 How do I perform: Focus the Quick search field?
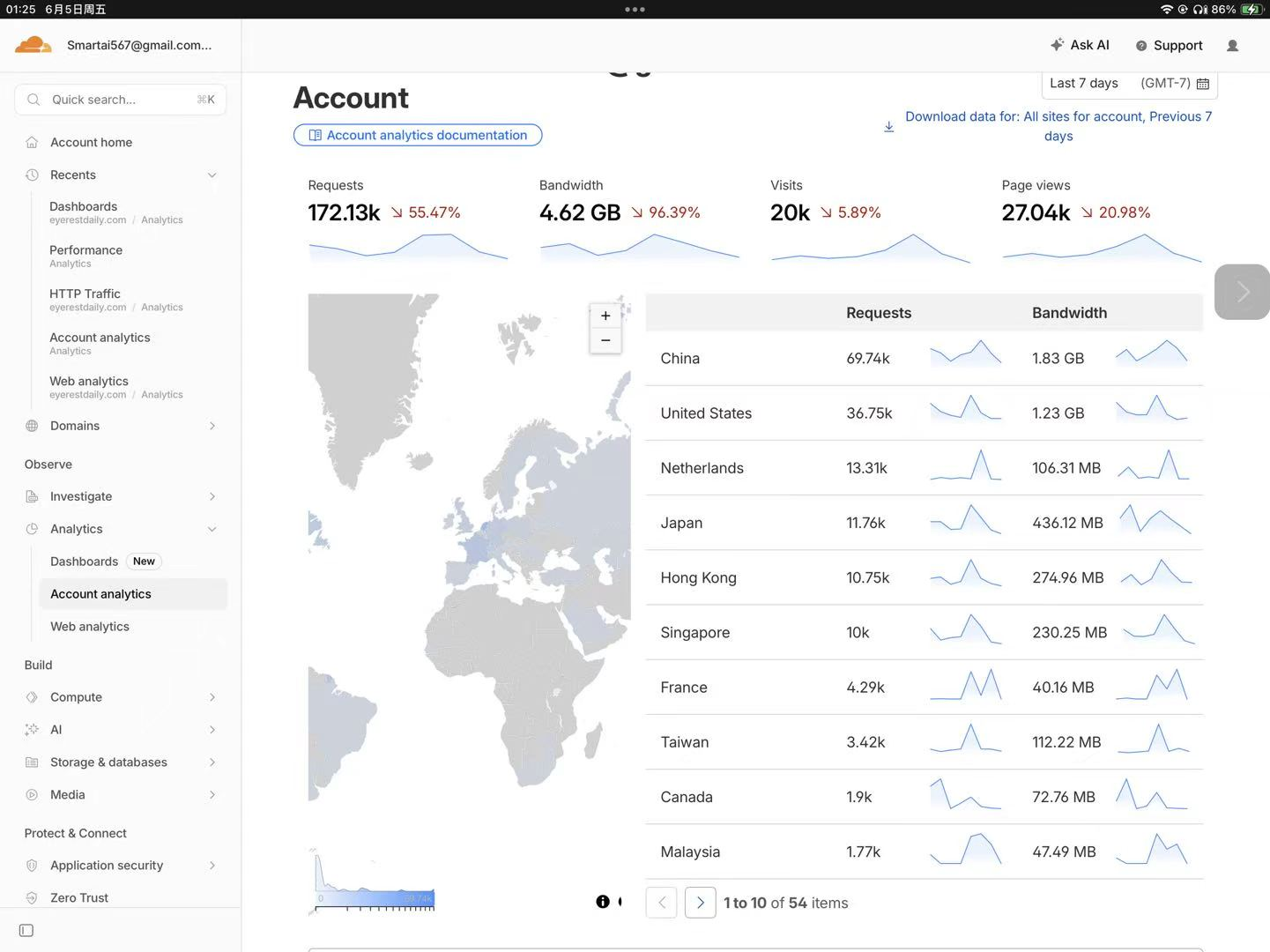121,100
